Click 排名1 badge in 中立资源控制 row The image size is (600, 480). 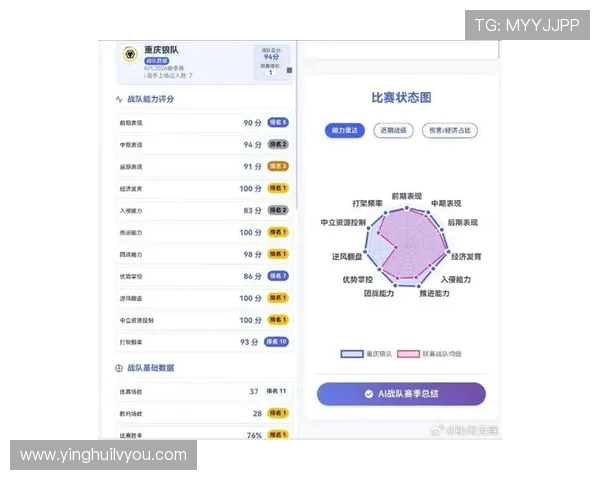[x=278, y=320]
